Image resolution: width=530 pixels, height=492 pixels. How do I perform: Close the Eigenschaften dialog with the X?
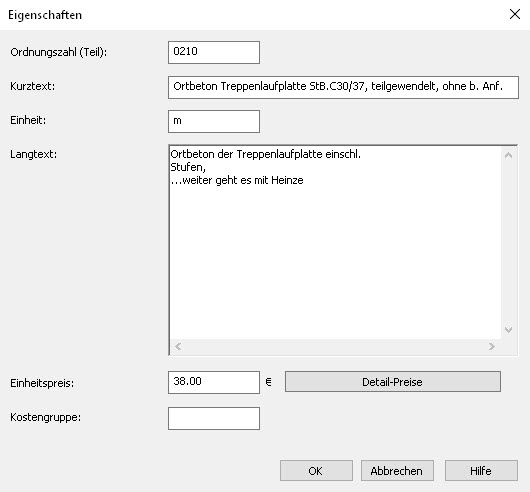pos(514,14)
